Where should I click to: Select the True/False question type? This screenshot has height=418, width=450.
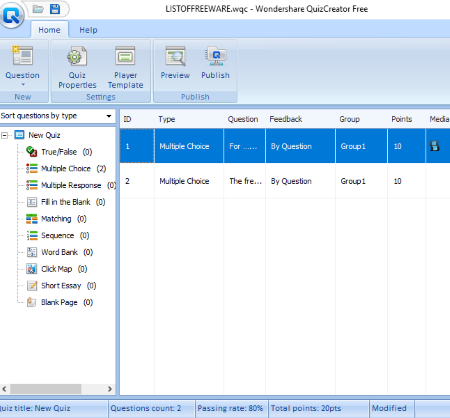coord(59,152)
